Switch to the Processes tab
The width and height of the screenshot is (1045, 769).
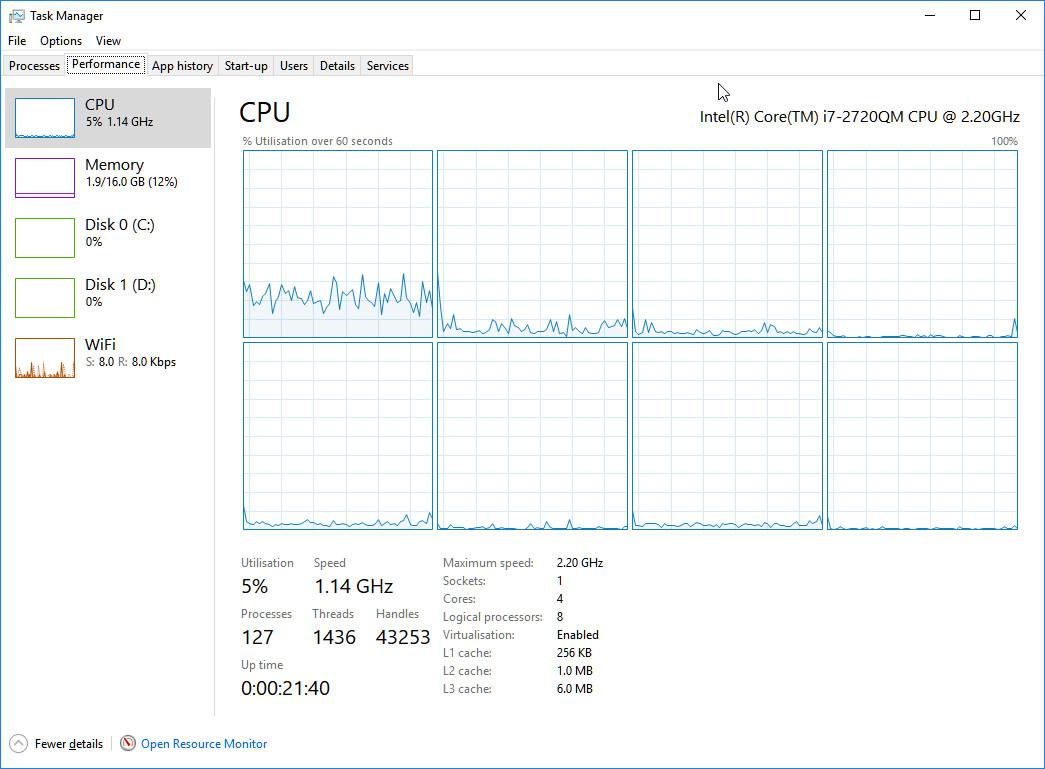pos(34,65)
